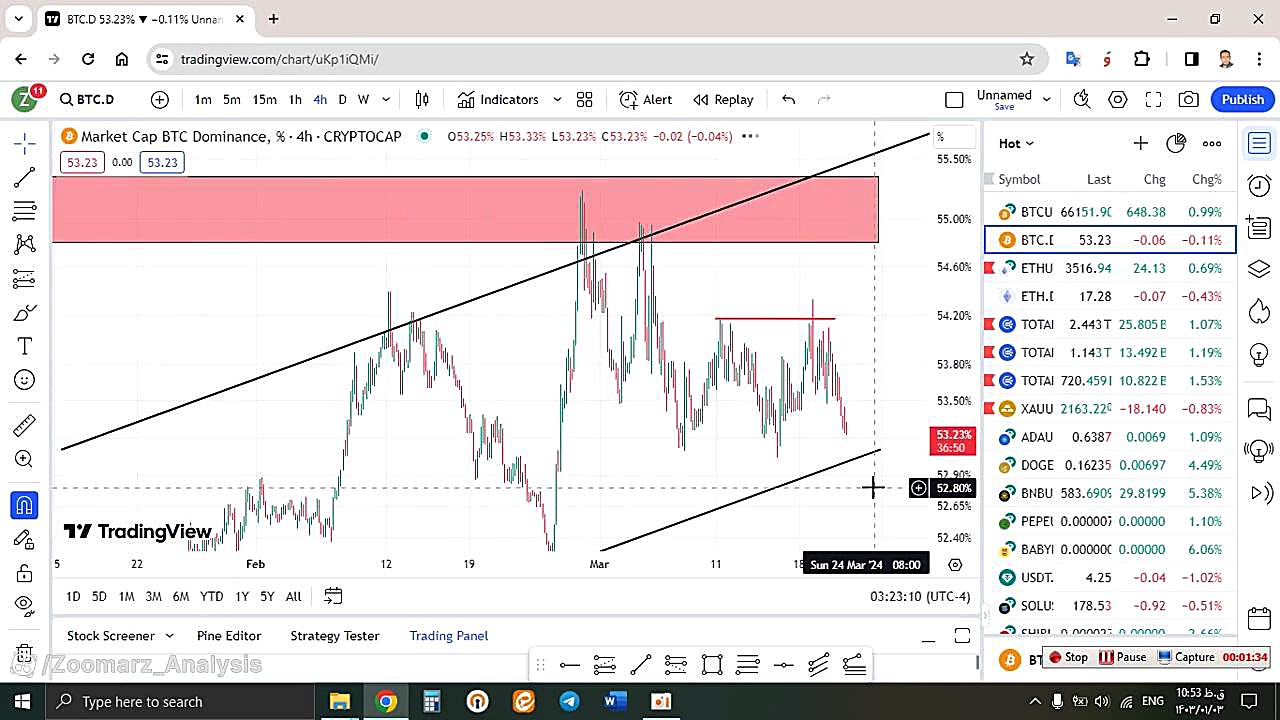Viewport: 1280px width, 720px height.
Task: Undo the last chart action
Action: click(788, 99)
